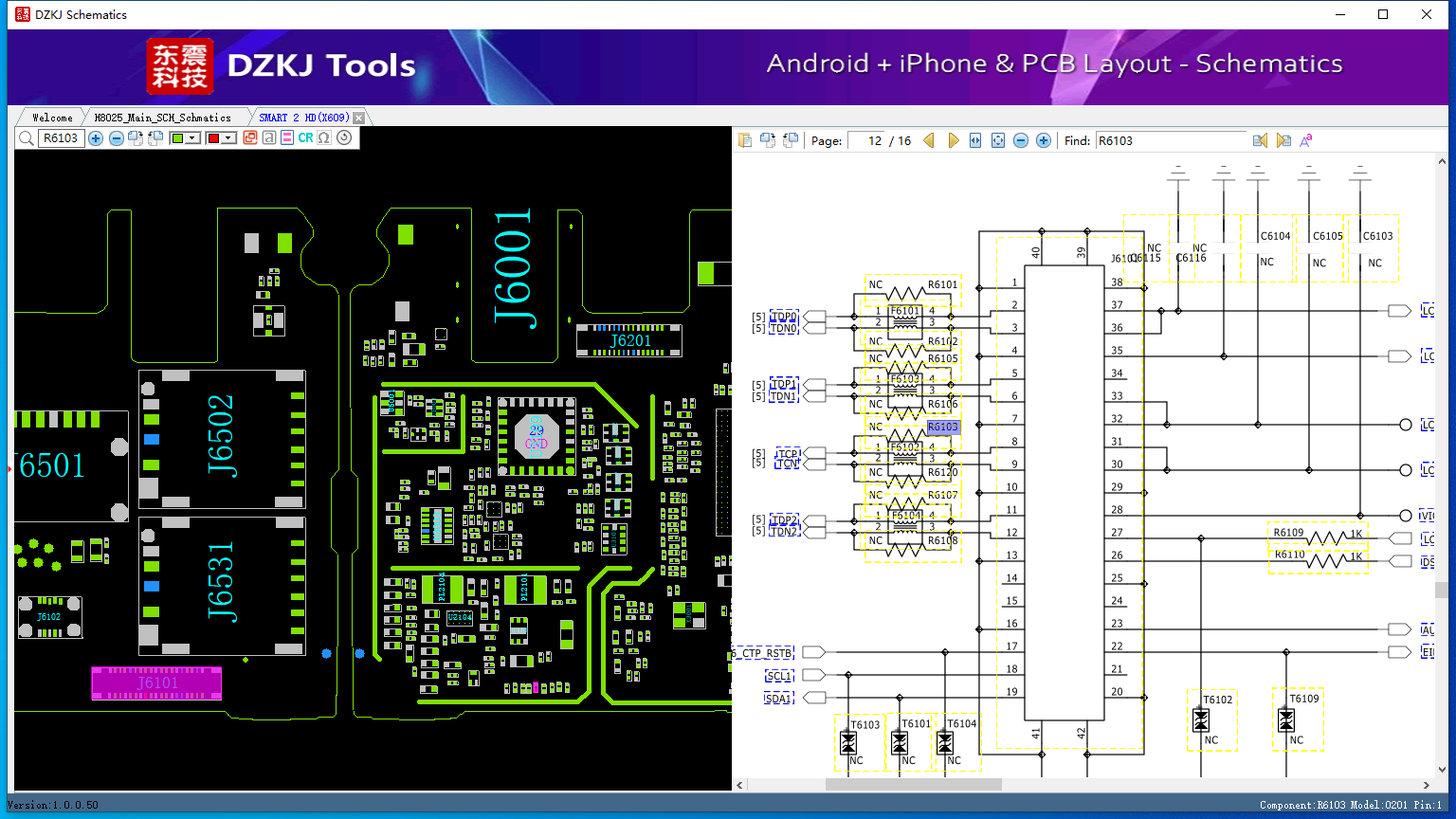Click the SDA1 net label
This screenshot has height=819, width=1456.
[778, 699]
